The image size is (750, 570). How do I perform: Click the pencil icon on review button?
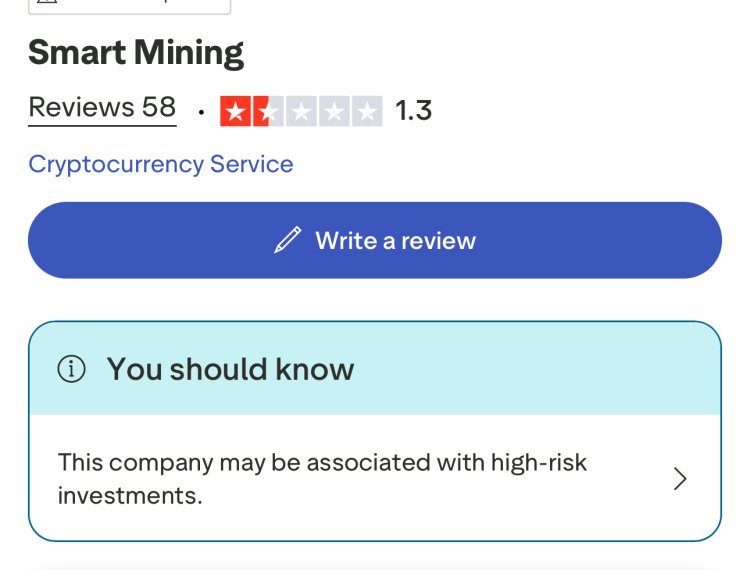[287, 240]
